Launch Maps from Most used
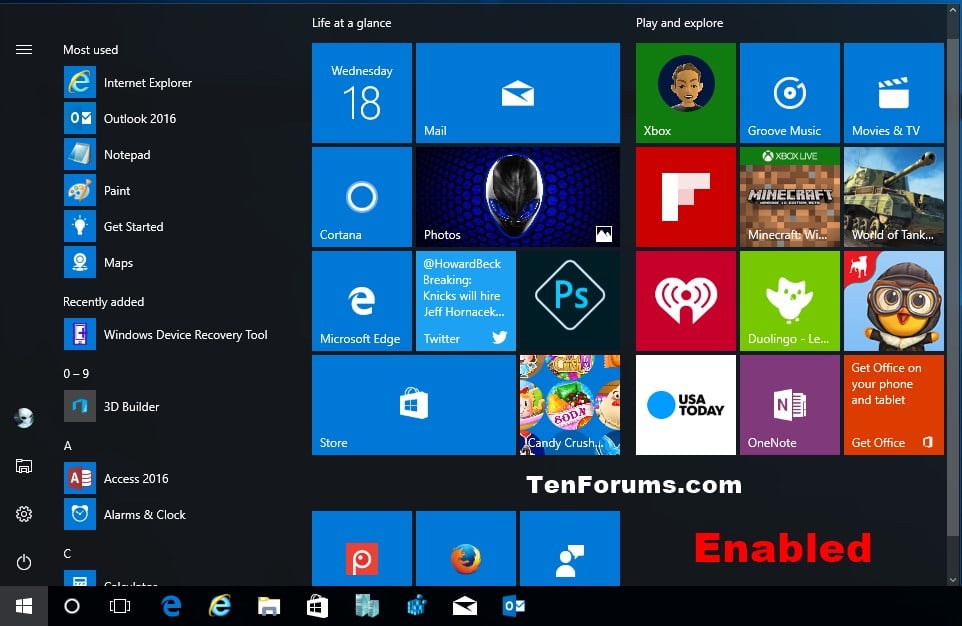This screenshot has height=626, width=962. [99, 263]
